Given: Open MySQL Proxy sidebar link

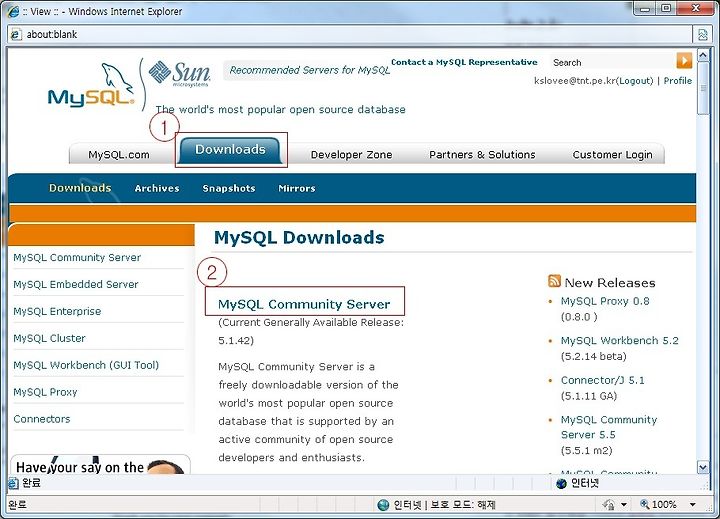Looking at the screenshot, I should click(x=45, y=392).
